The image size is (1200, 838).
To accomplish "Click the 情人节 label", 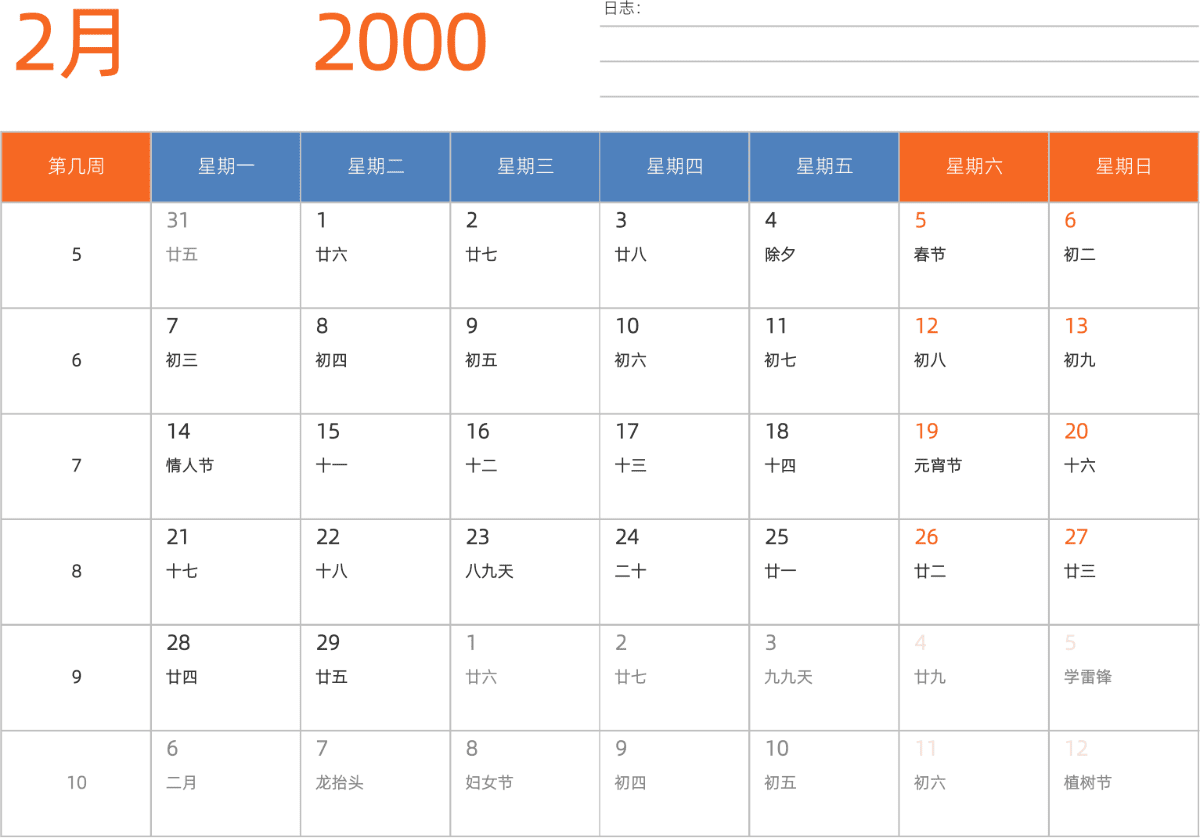I will click(190, 466).
